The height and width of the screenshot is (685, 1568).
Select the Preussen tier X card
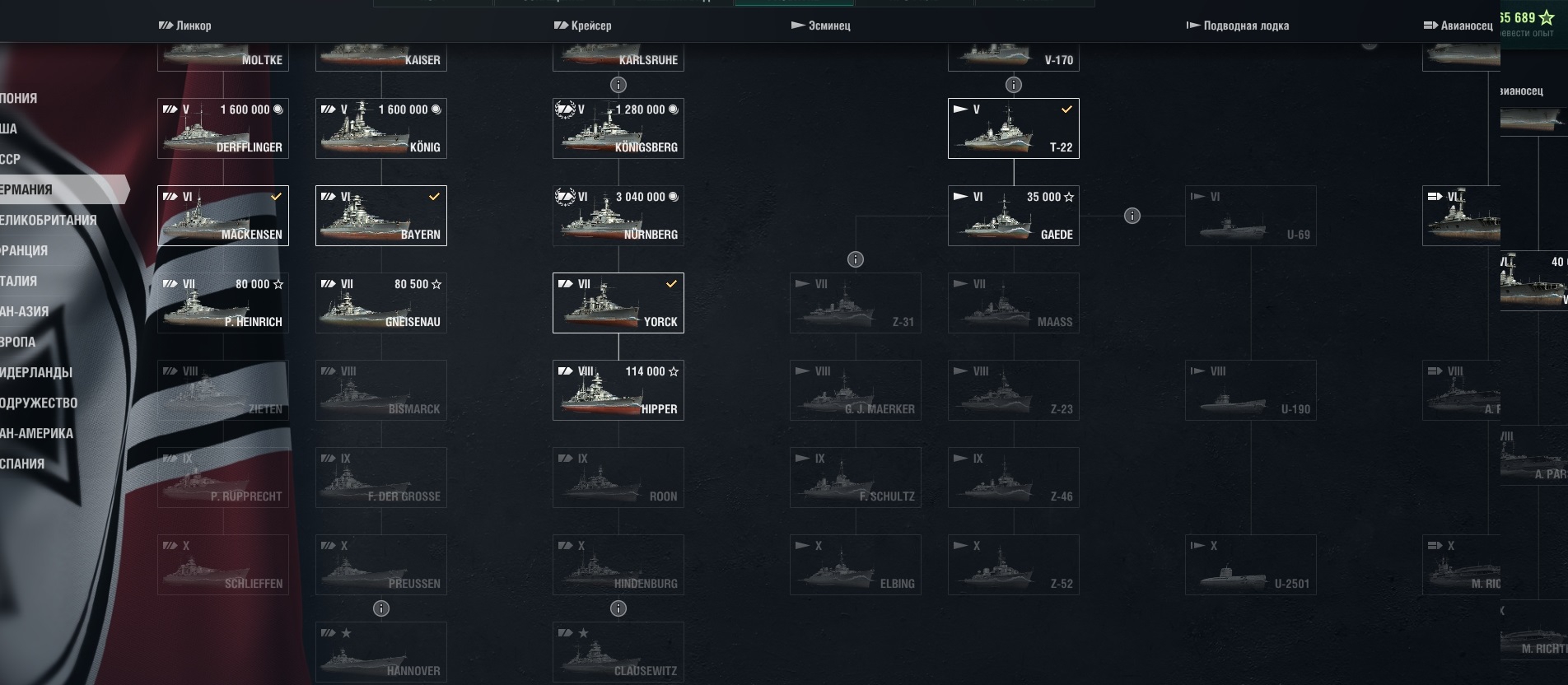click(x=381, y=565)
